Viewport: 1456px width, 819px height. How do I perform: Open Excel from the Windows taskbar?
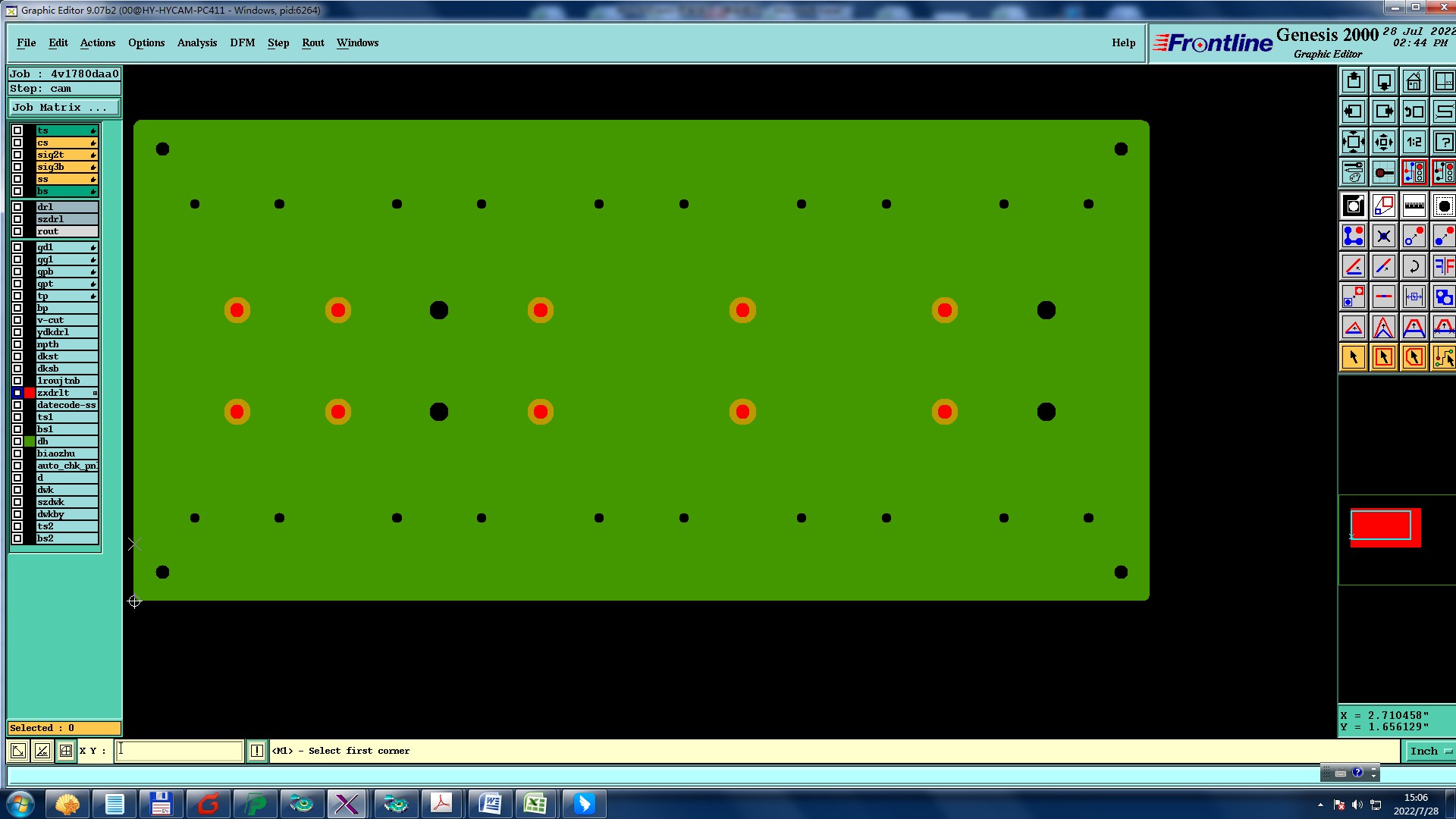[x=535, y=804]
